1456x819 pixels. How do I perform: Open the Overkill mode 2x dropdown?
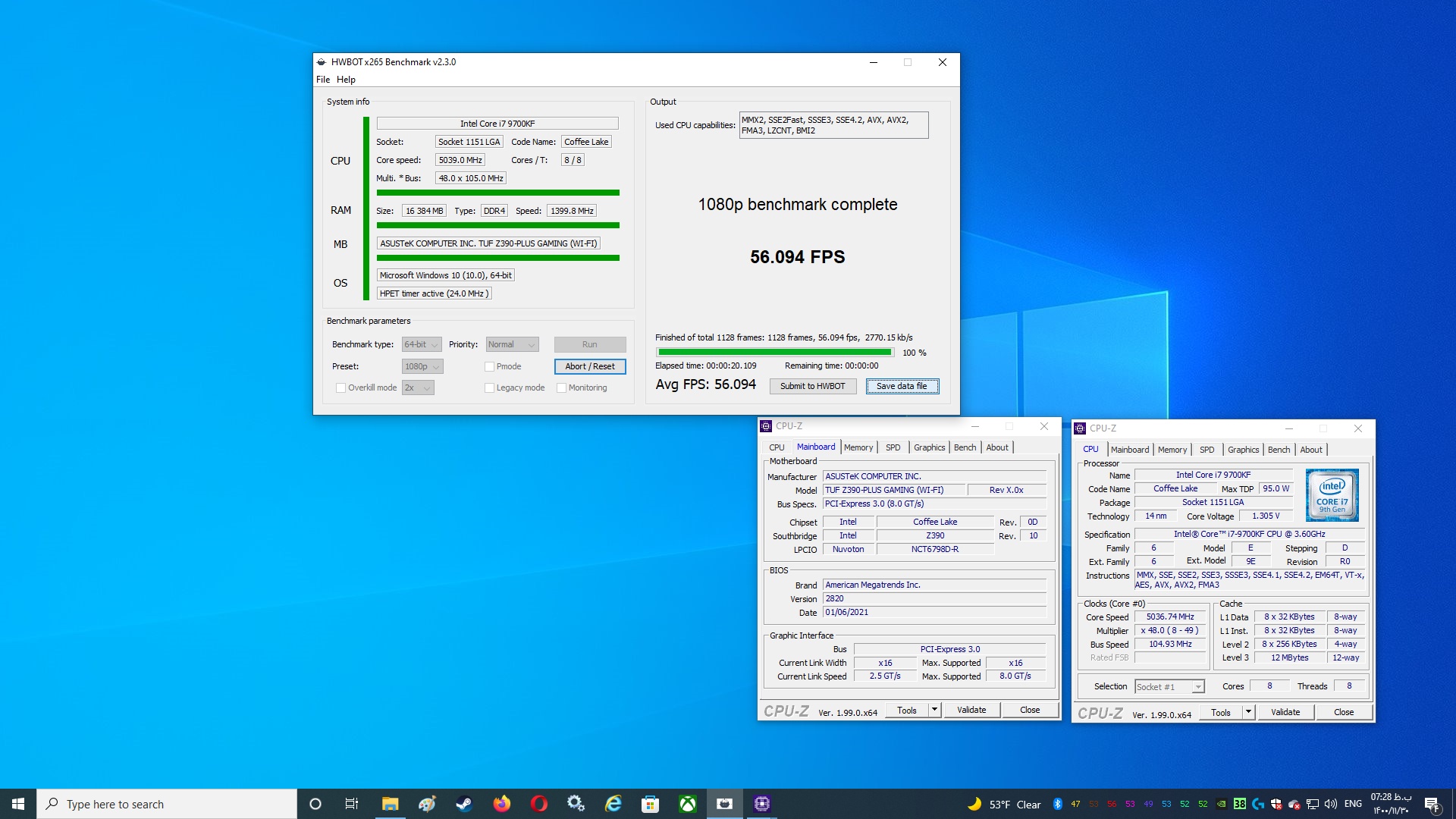tap(418, 388)
